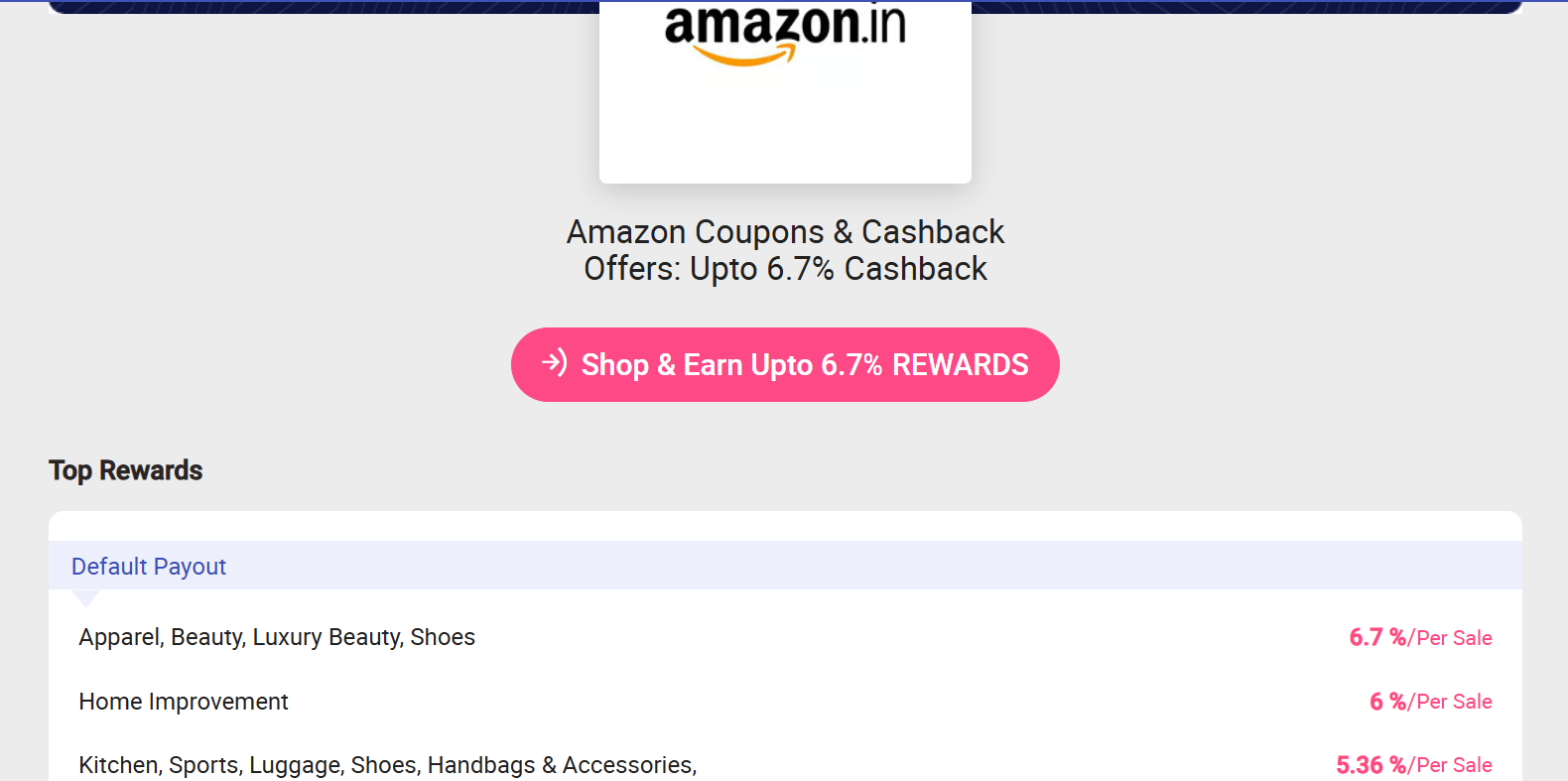Click the Offers: Upto 6.7% Cashback text
The height and width of the screenshot is (781, 1568).
point(785,269)
